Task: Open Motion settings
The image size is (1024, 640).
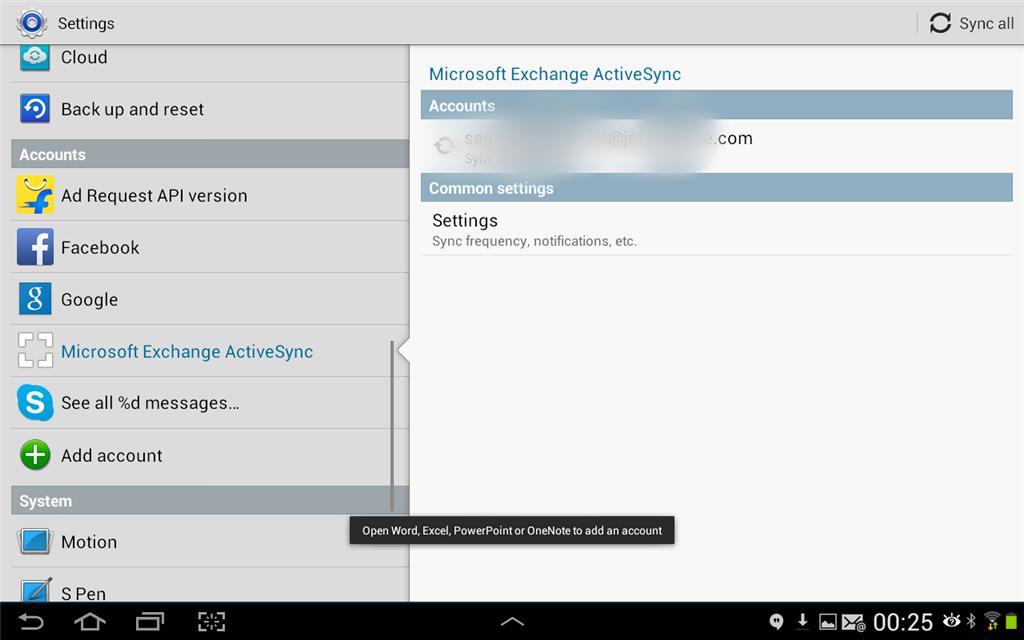Action: click(x=210, y=541)
